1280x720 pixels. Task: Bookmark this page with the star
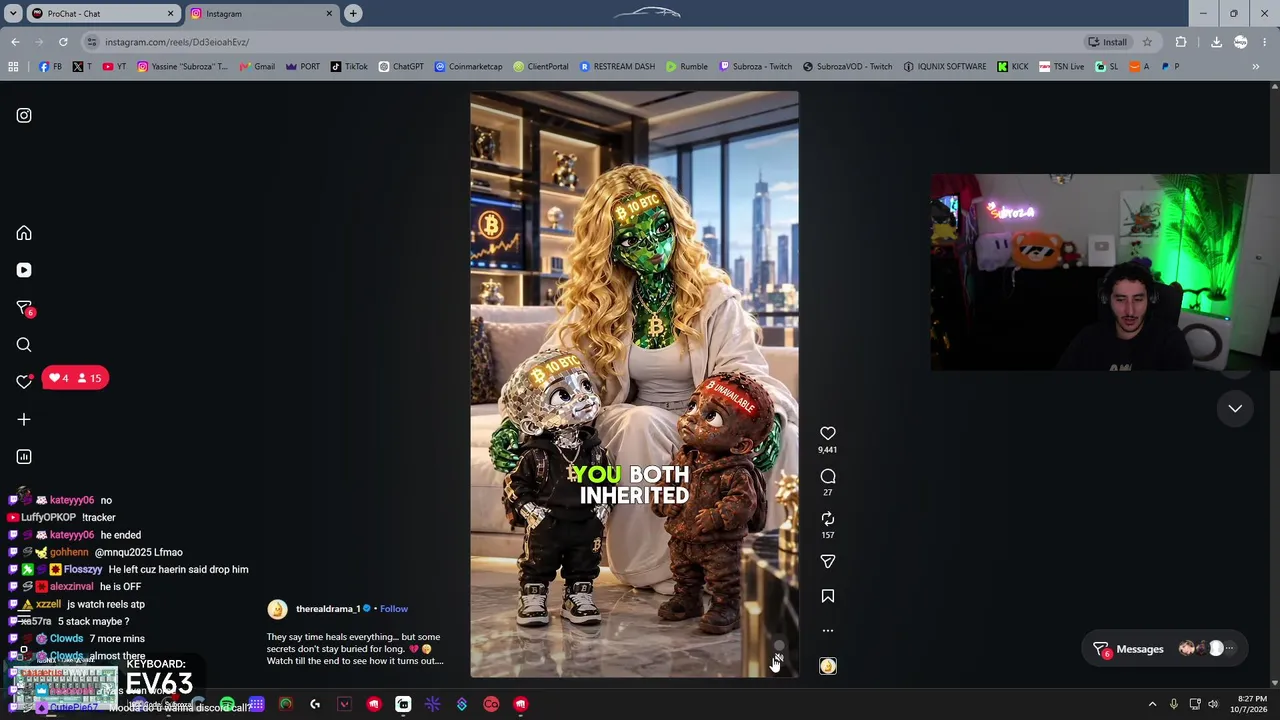point(1147,42)
